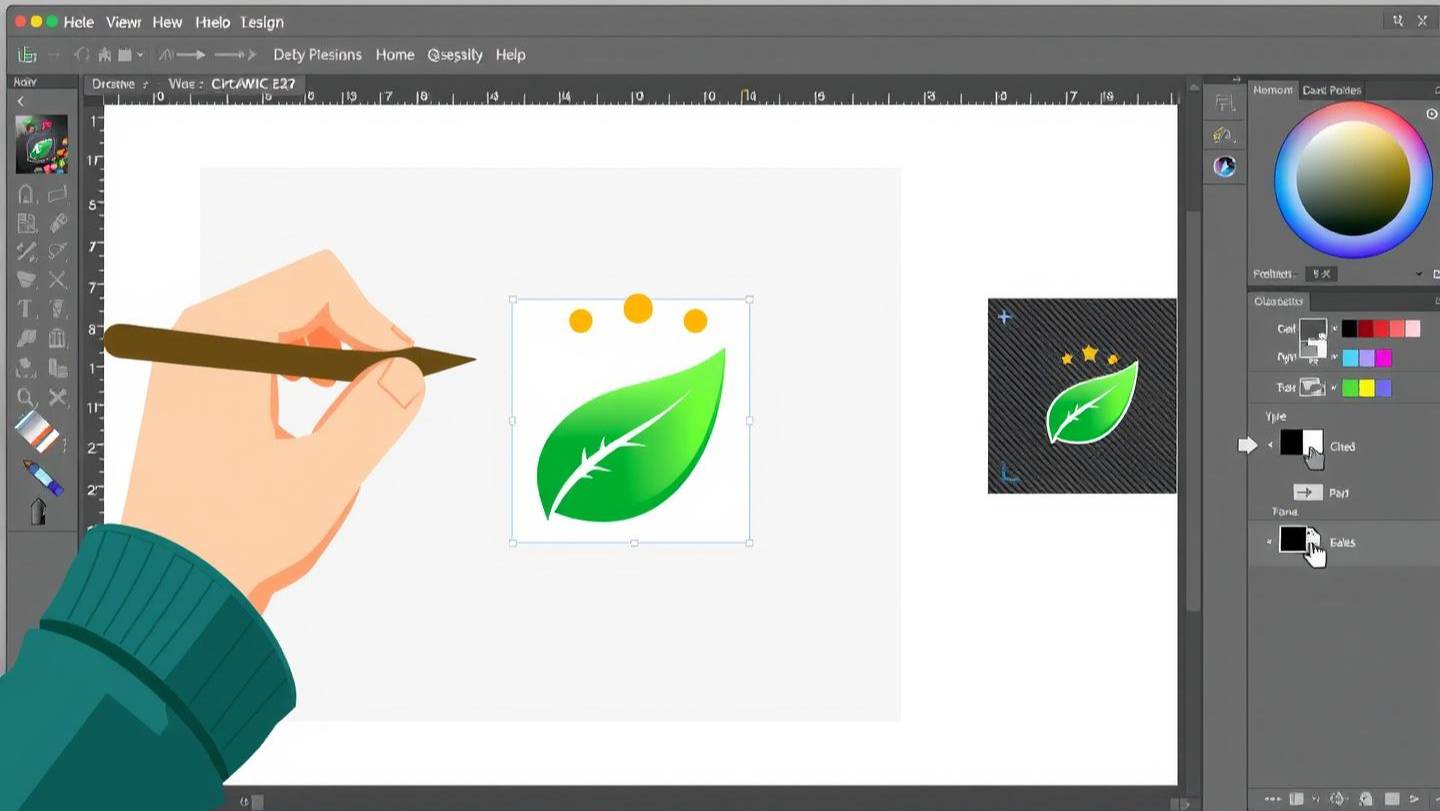1440x811 pixels.
Task: Open the Hew menu
Action: tap(167, 21)
